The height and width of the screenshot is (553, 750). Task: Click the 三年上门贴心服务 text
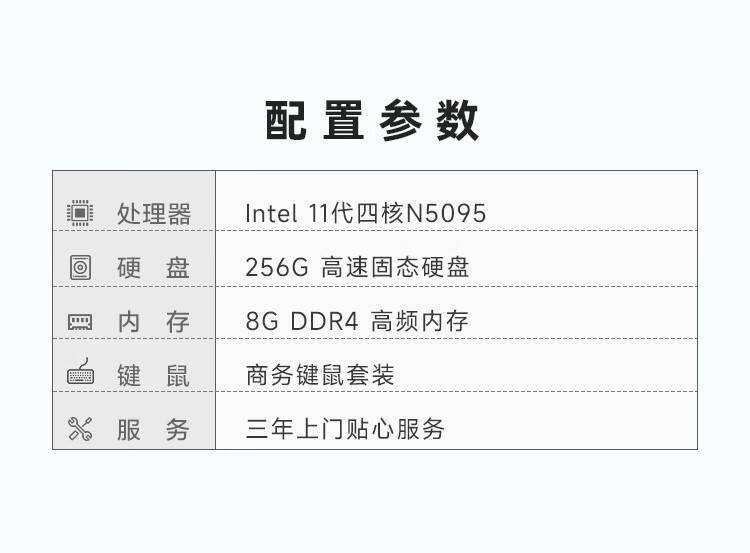tap(345, 430)
